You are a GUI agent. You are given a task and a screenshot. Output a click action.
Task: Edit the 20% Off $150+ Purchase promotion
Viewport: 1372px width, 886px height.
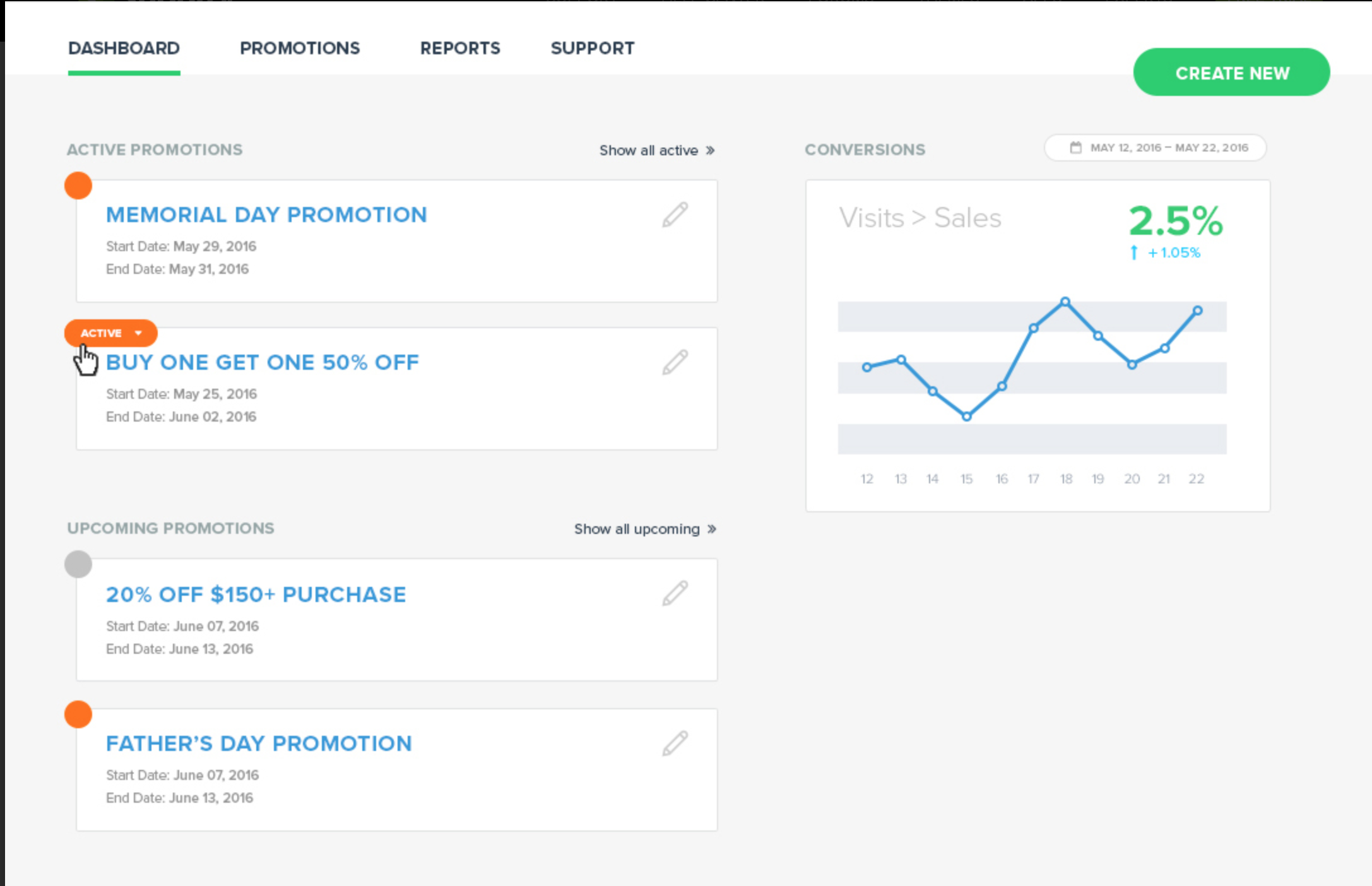click(675, 594)
